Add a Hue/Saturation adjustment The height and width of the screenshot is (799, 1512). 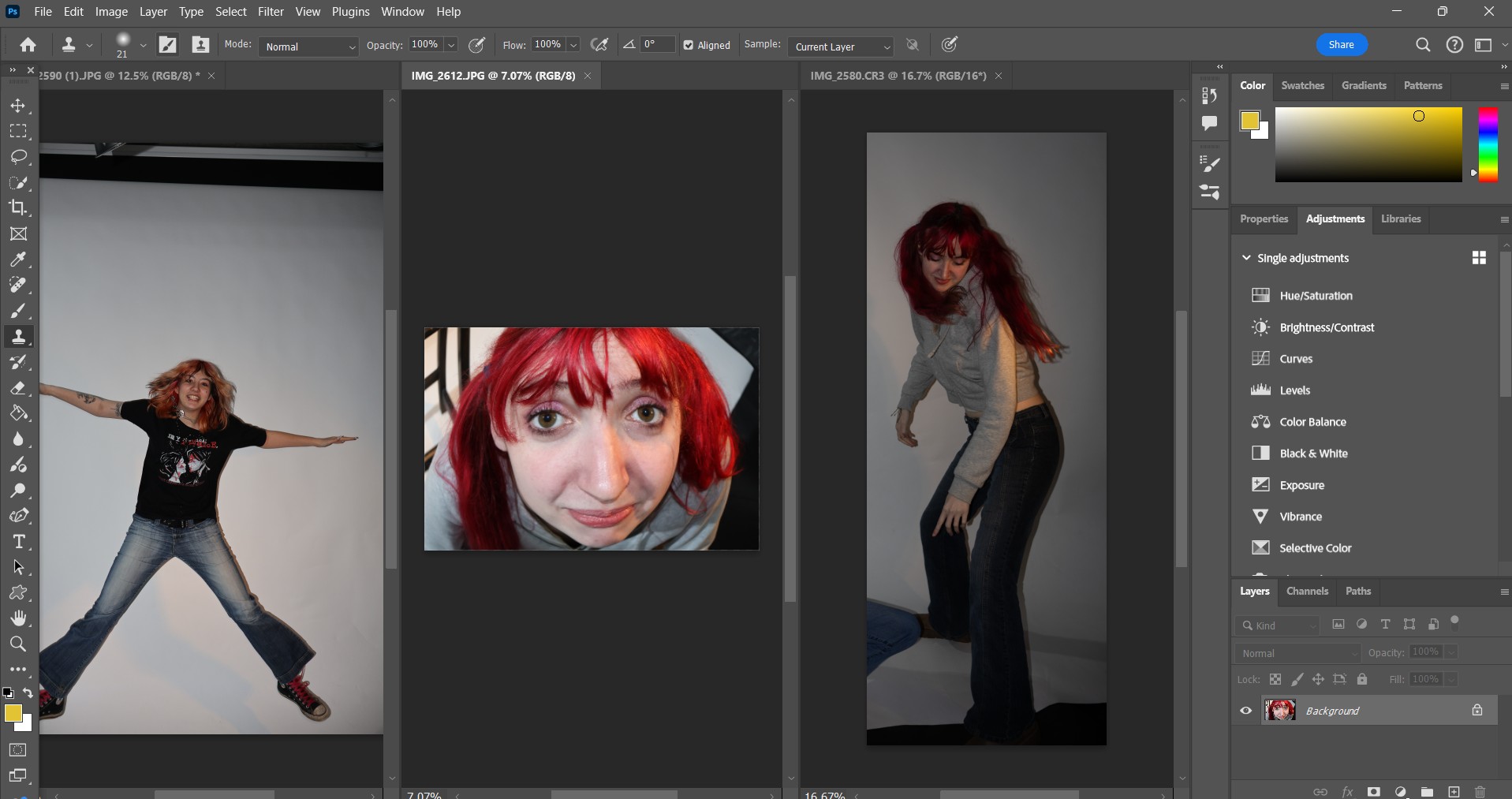click(x=1315, y=296)
